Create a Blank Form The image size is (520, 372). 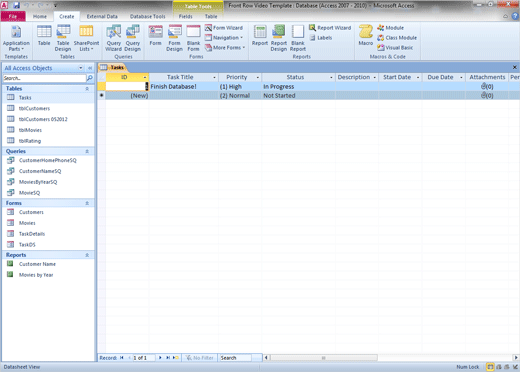point(193,38)
